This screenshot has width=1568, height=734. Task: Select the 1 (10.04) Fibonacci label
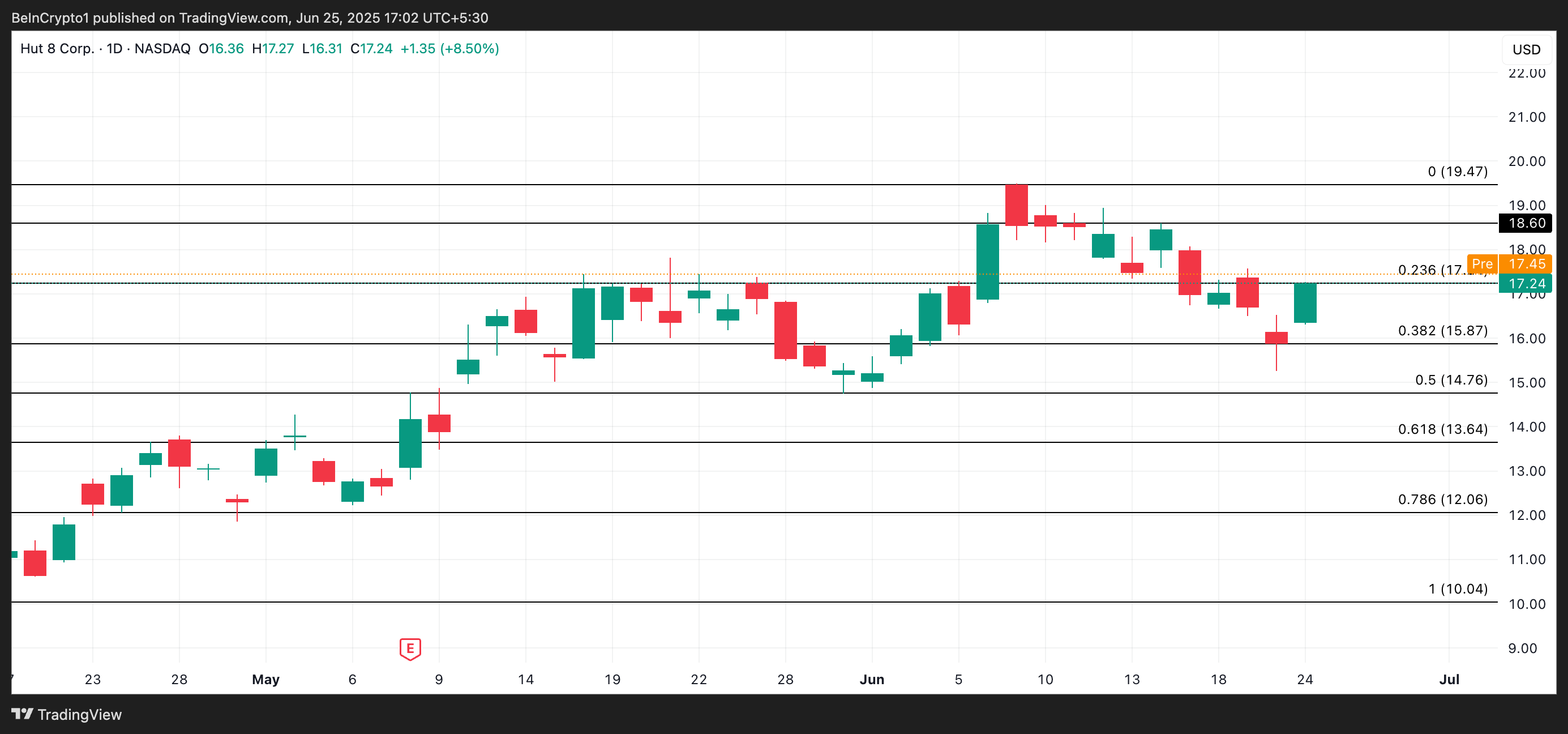click(1457, 588)
